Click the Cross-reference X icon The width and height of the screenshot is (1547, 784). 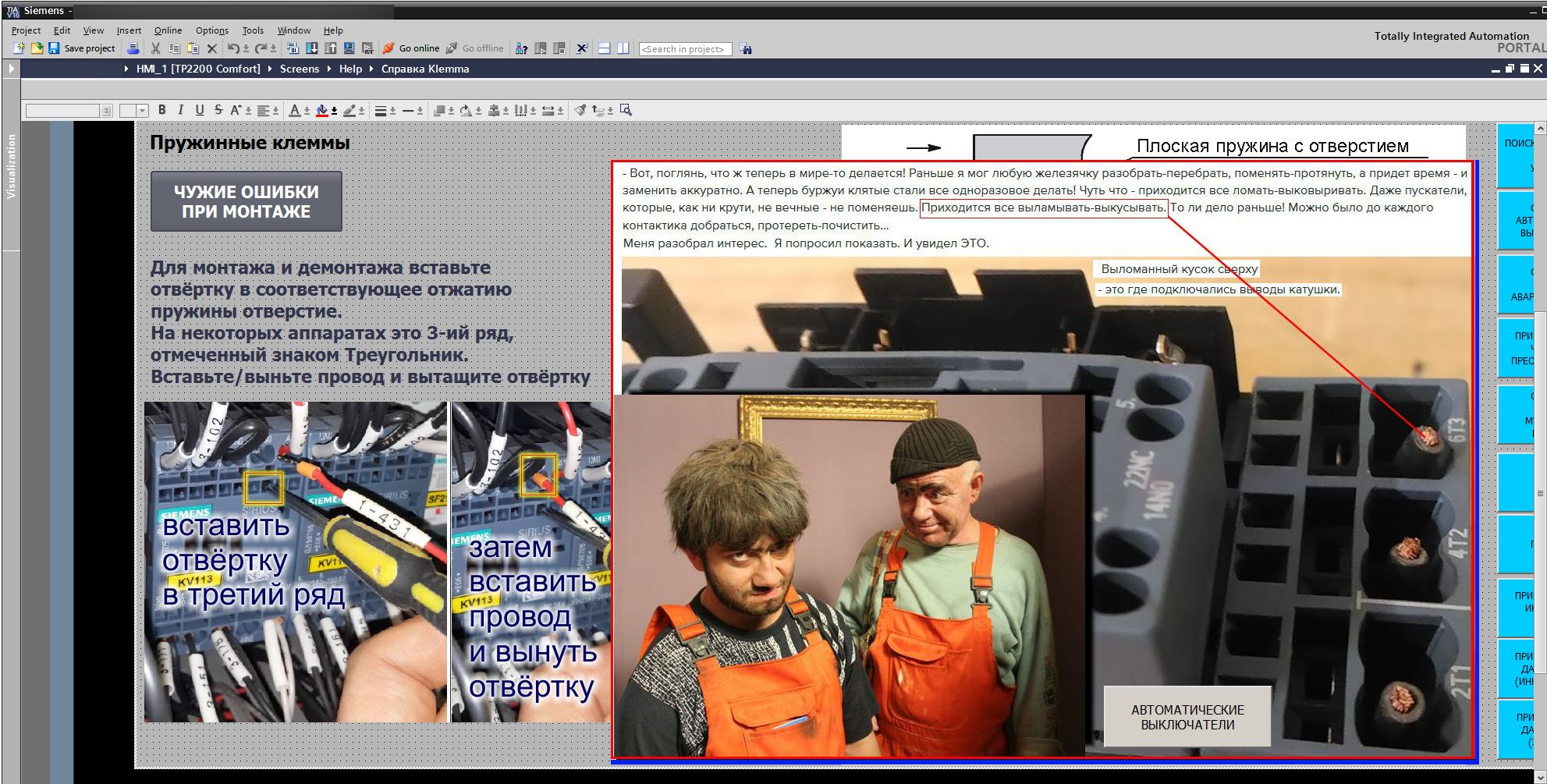point(581,48)
